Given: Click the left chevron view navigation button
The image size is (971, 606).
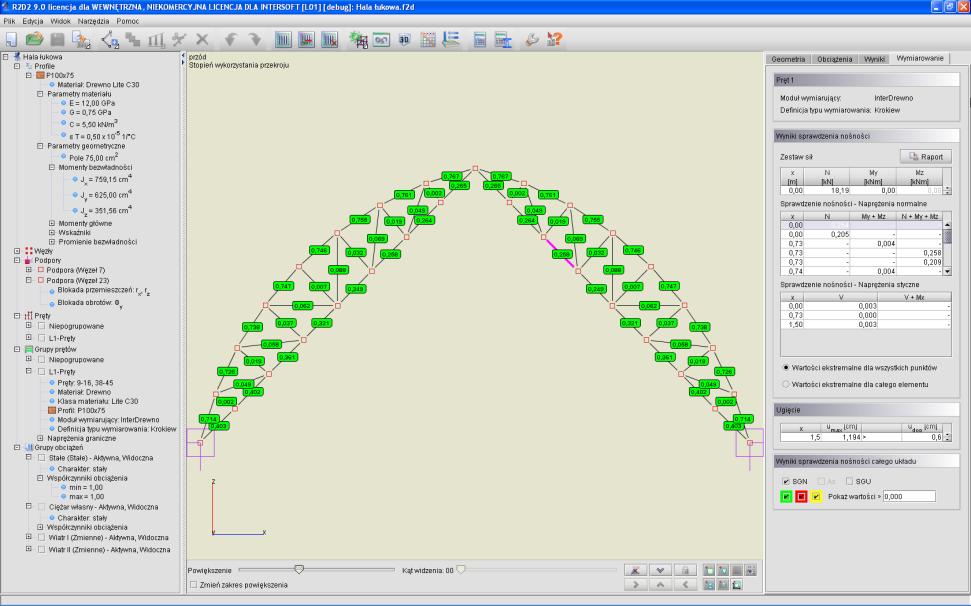Looking at the screenshot, I should tap(685, 584).
